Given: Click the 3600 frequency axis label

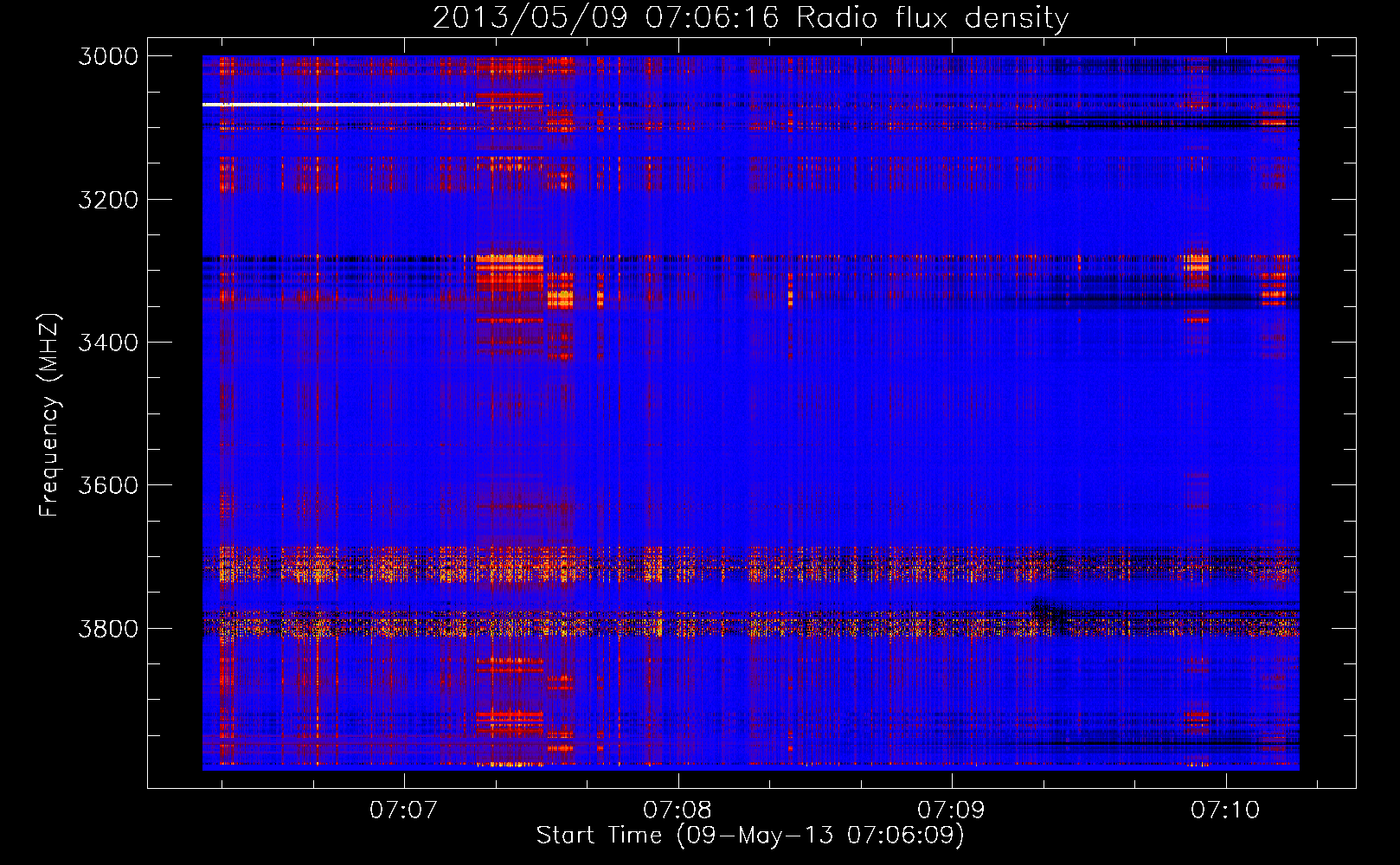Looking at the screenshot, I should tap(108, 485).
